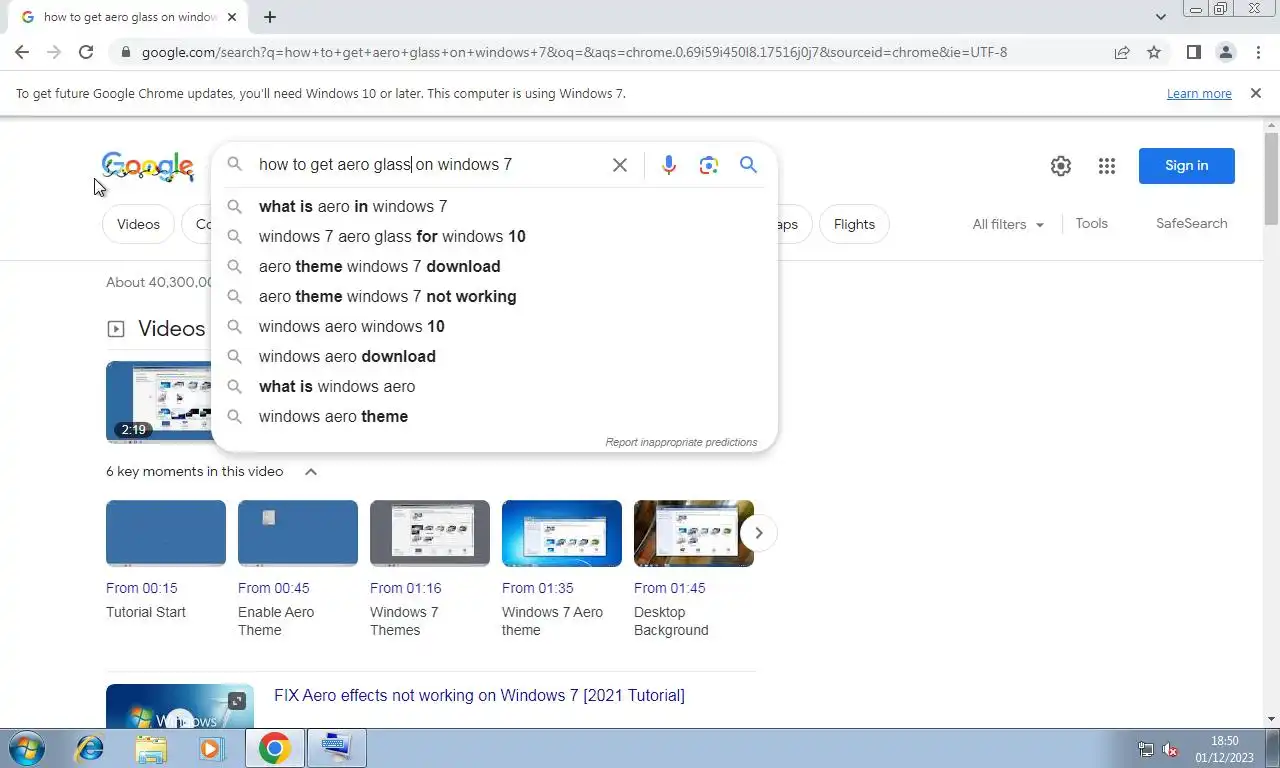Open Google apps grid
The width and height of the screenshot is (1280, 768).
[1106, 166]
